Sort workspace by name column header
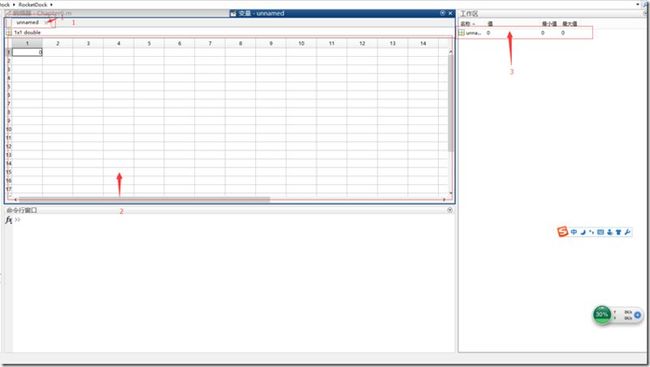 [467, 24]
